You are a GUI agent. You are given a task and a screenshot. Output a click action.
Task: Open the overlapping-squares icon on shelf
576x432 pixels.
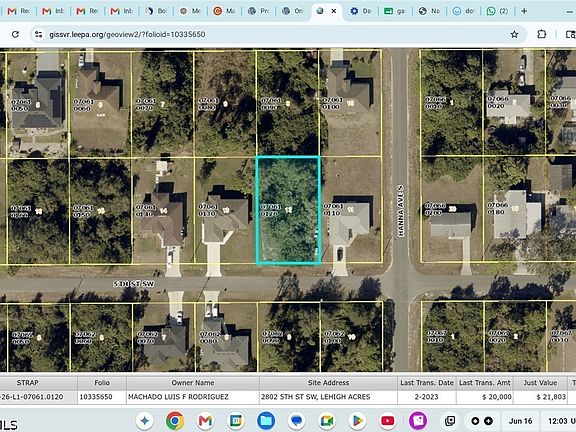(450, 421)
